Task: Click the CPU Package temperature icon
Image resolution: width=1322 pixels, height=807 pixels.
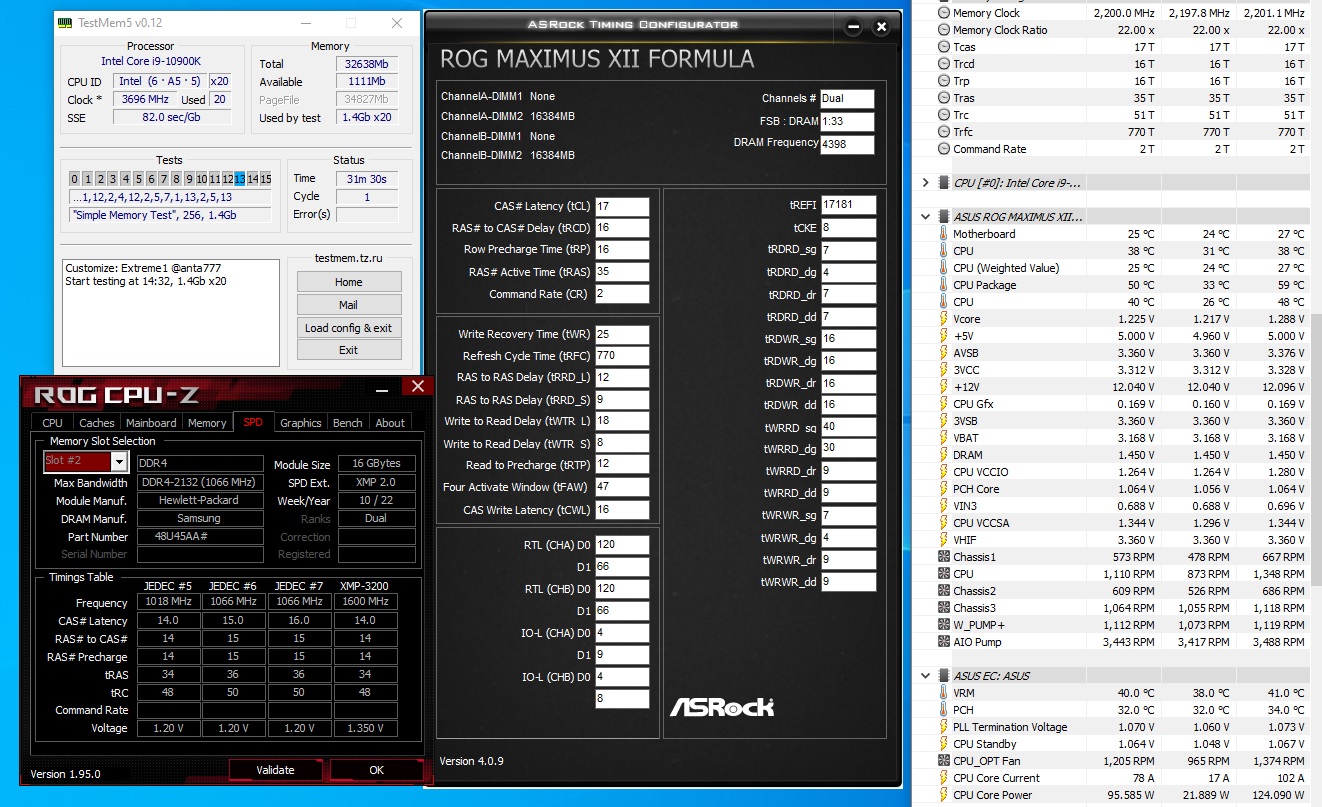Action: (944, 285)
